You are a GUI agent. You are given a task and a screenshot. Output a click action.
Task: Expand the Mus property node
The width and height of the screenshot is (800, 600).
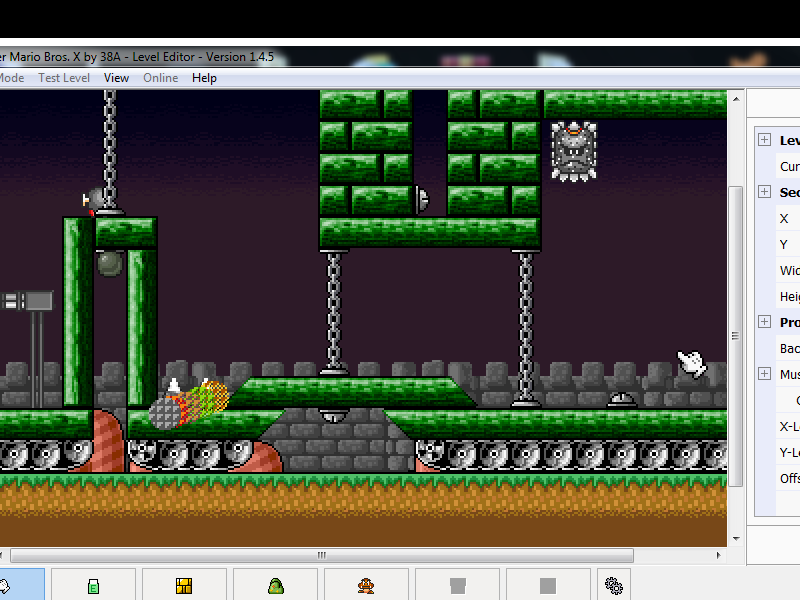(764, 373)
